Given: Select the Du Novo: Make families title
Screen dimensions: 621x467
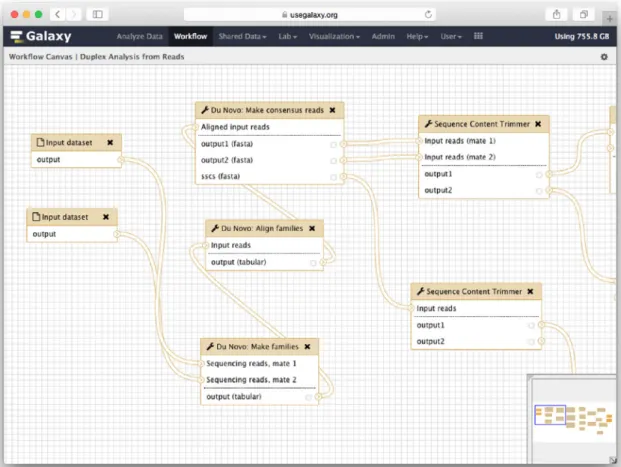Looking at the screenshot, I should tap(257, 347).
